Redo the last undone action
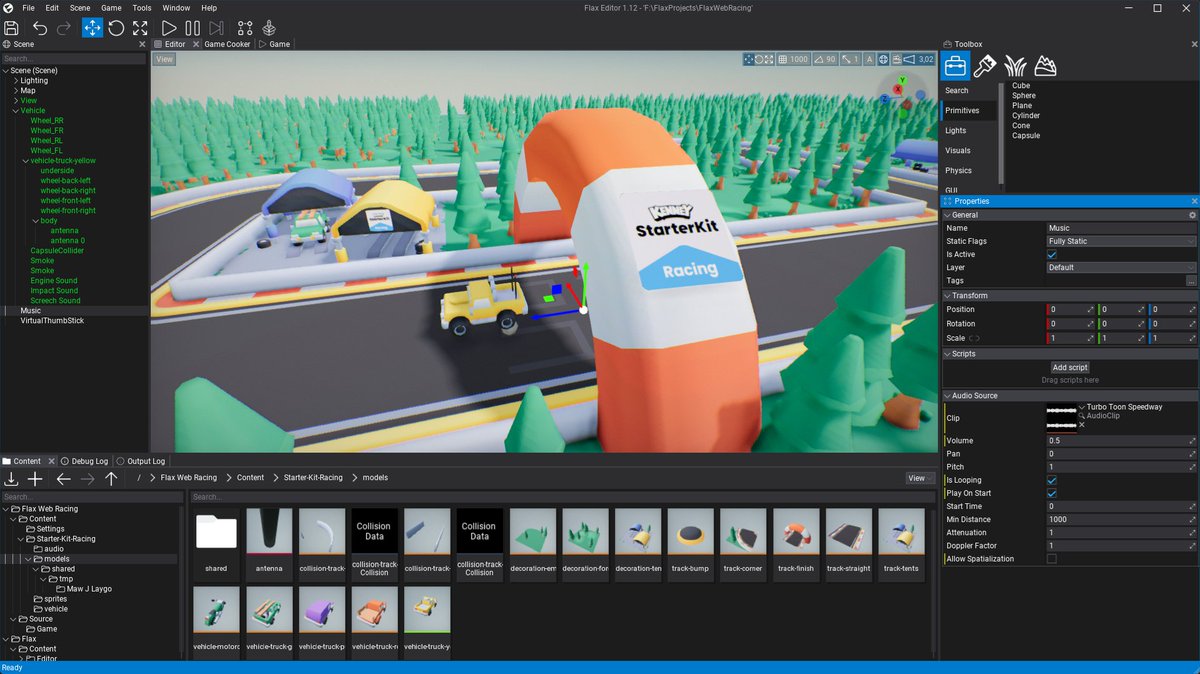This screenshot has width=1200, height=674. [64, 28]
